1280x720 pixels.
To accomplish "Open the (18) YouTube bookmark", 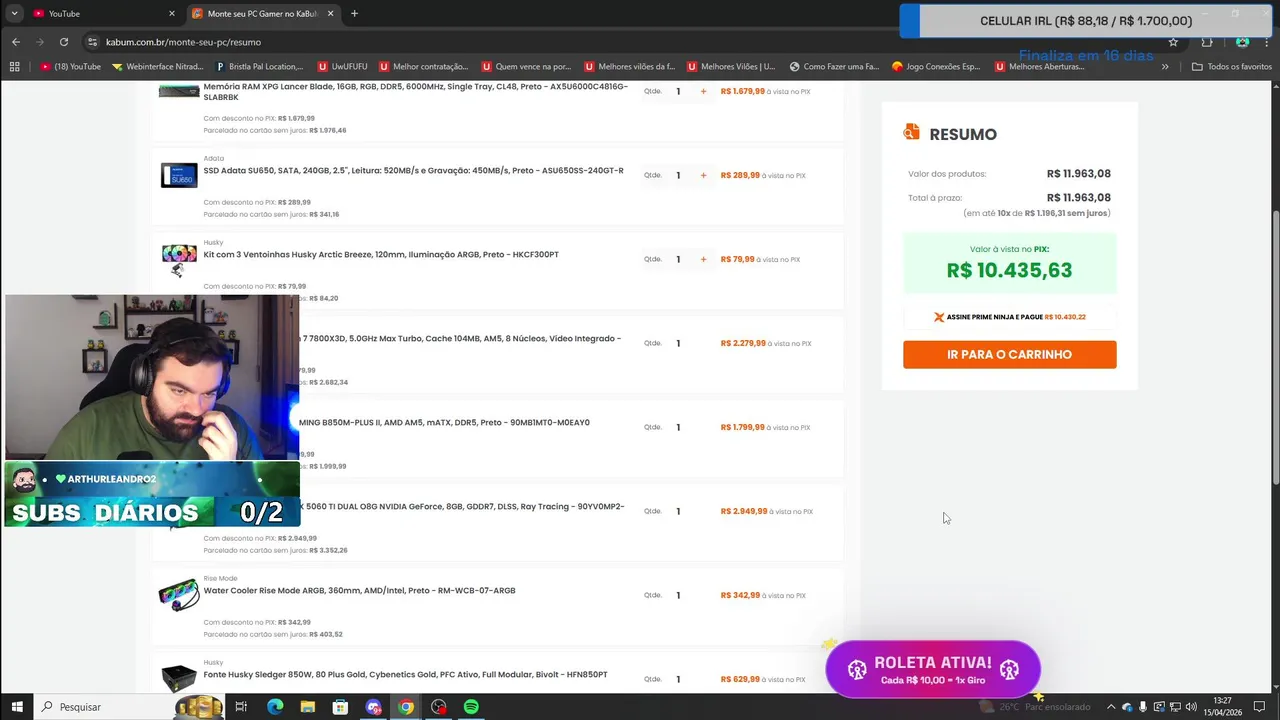I will tap(70, 67).
